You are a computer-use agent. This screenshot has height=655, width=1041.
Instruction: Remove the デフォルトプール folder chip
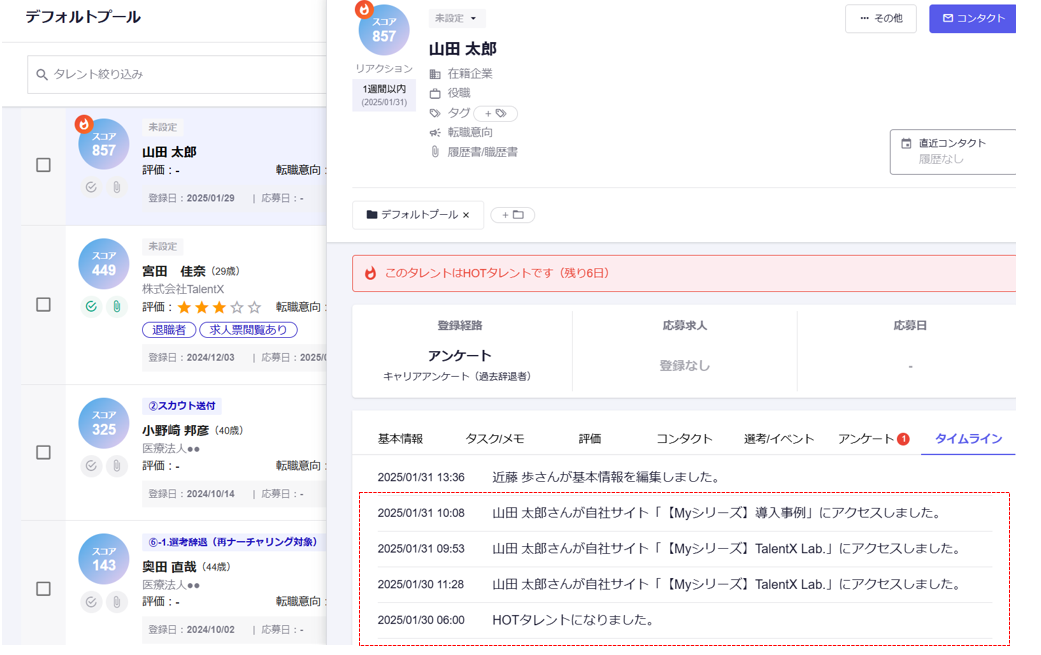tap(466, 215)
